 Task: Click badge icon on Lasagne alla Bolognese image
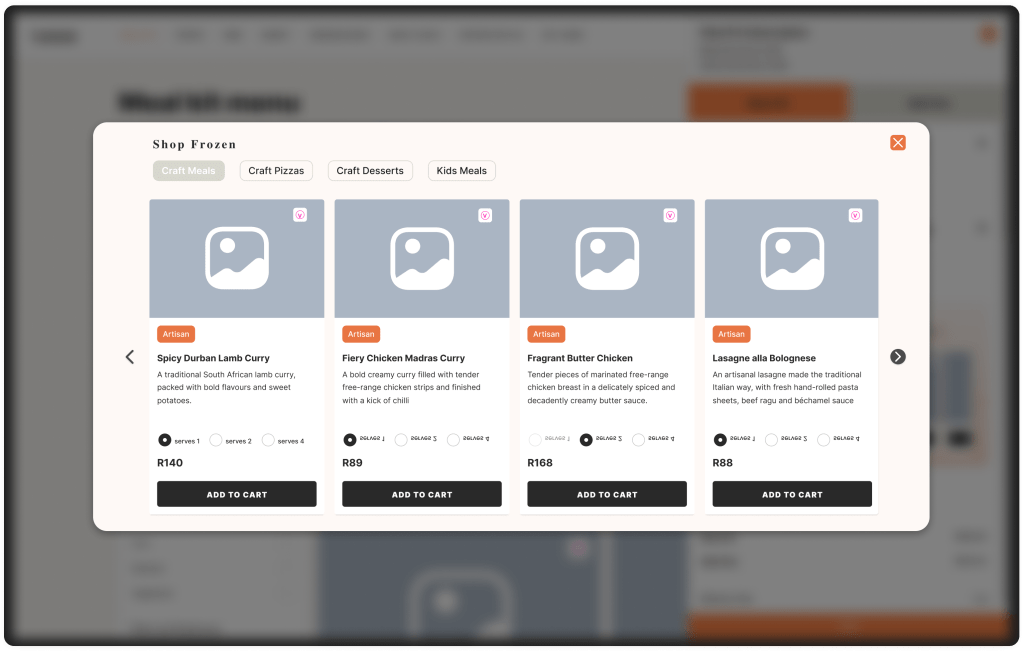(x=855, y=215)
